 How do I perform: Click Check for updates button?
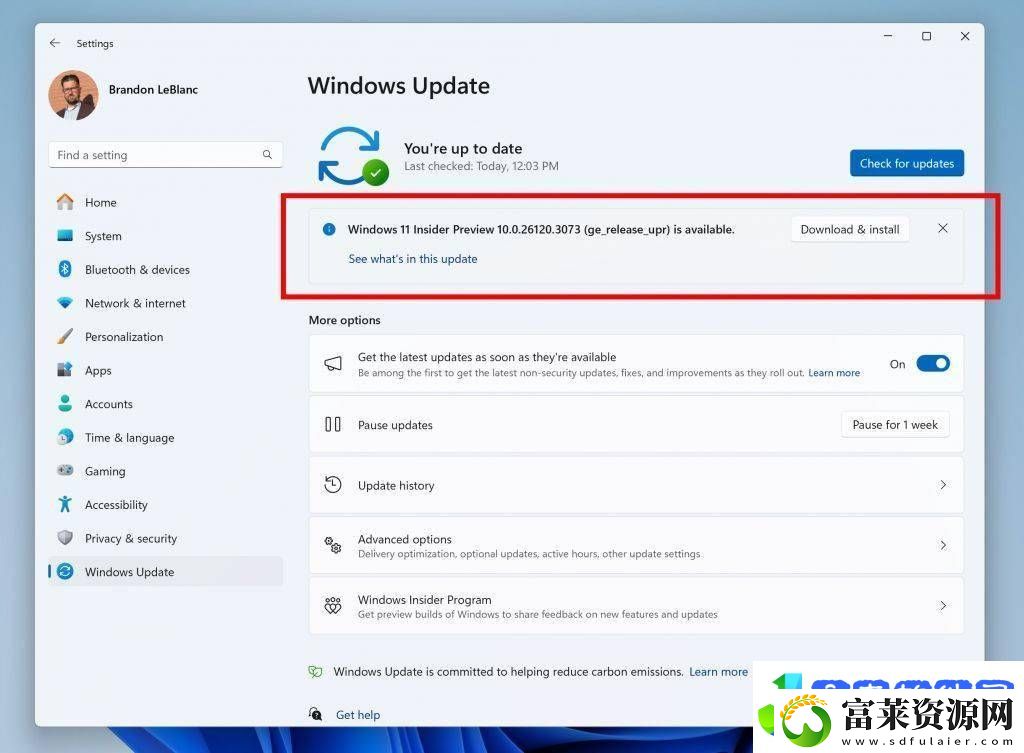coord(906,163)
